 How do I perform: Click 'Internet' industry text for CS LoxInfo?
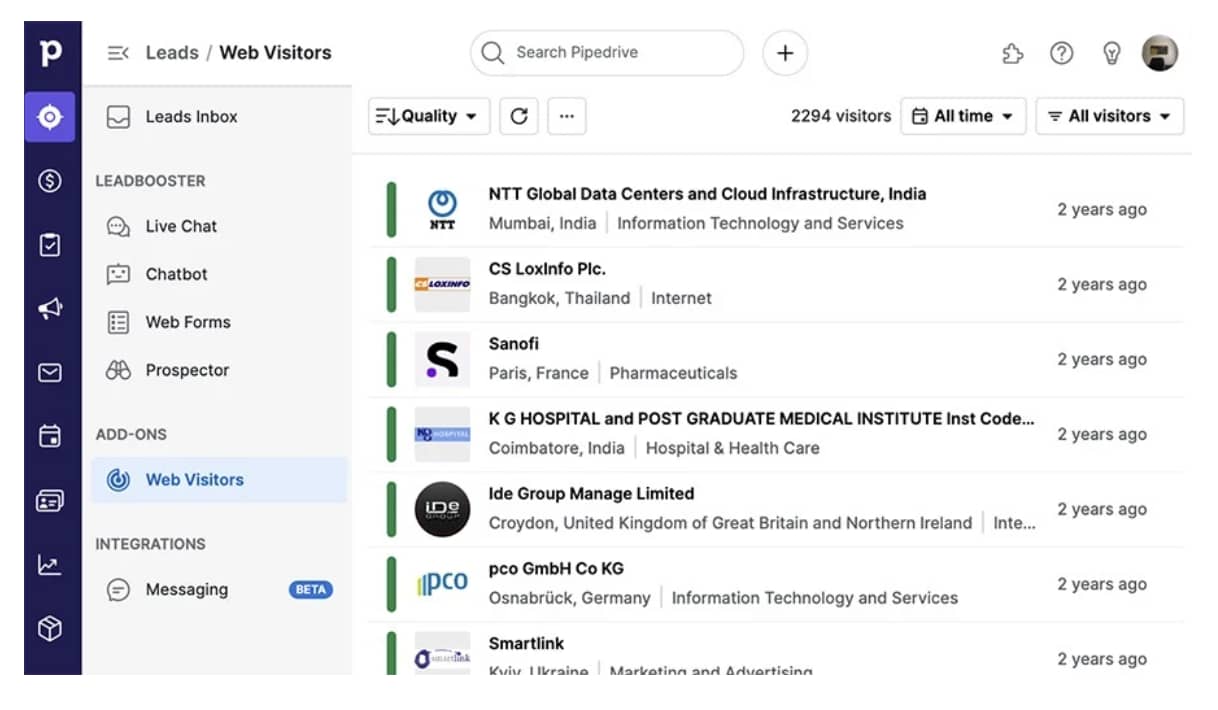point(682,298)
